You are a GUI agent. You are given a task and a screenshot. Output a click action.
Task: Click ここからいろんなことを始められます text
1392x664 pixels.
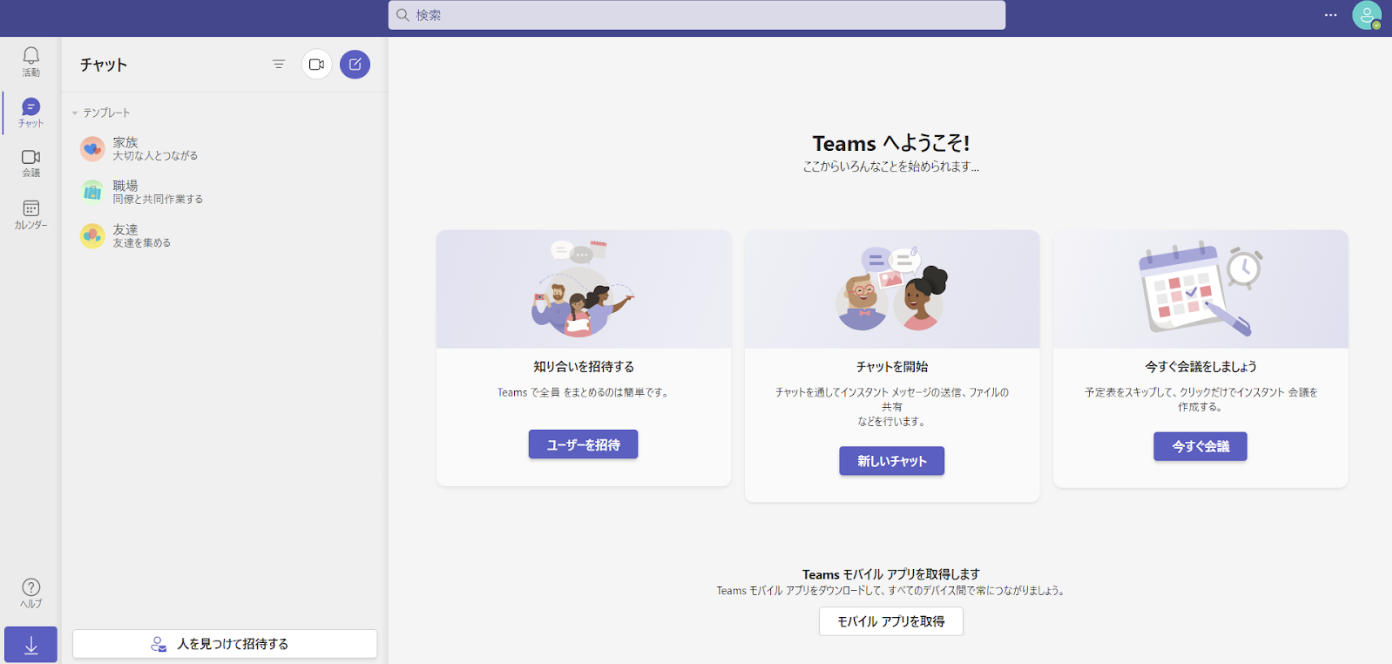click(891, 167)
